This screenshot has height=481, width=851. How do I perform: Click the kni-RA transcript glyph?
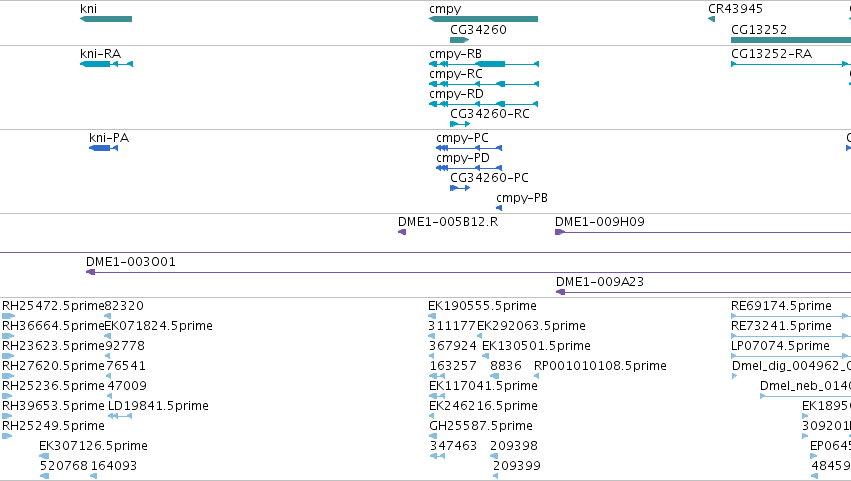pos(106,64)
